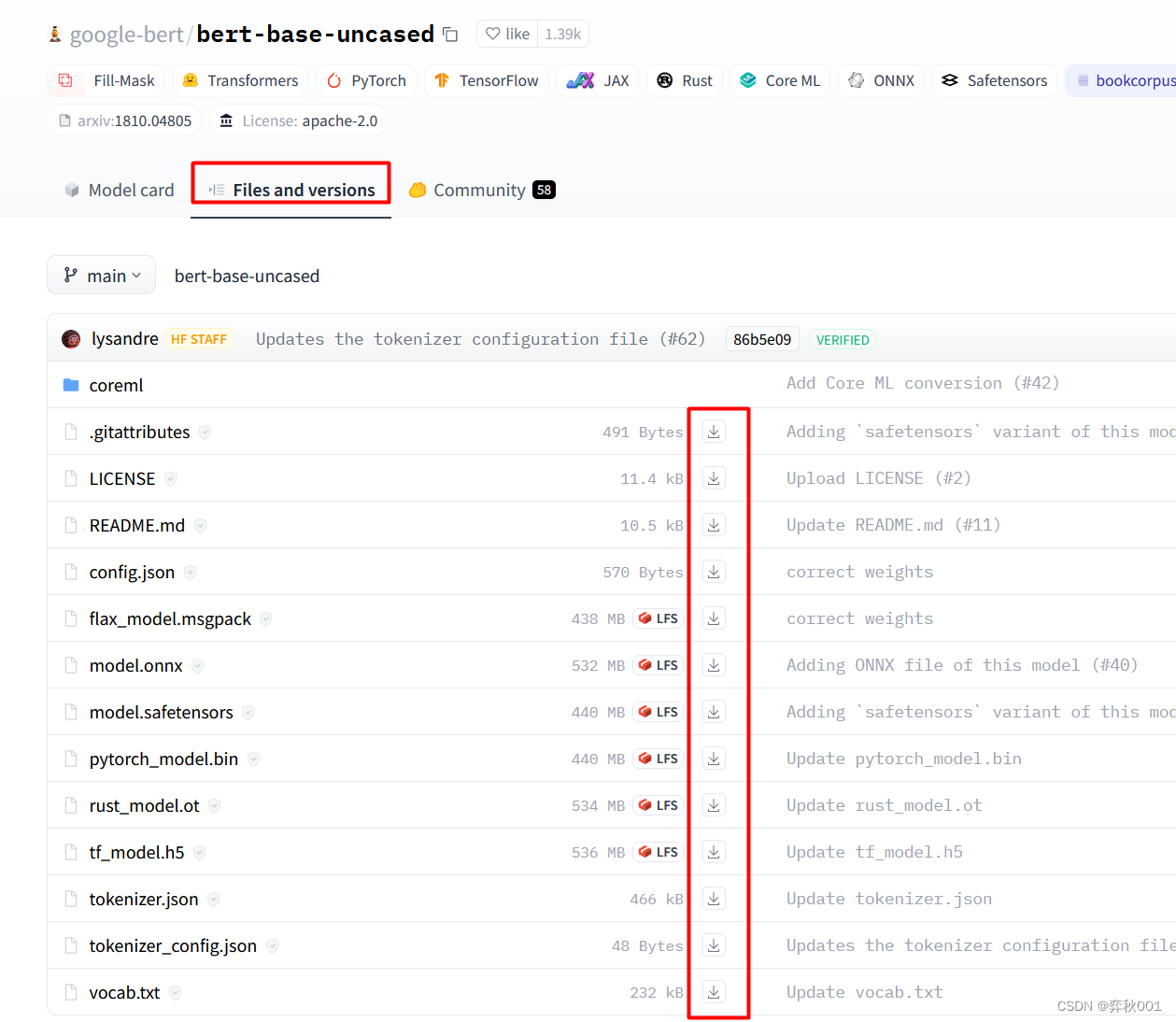1176x1022 pixels.
Task: Download the model.onnx file
Action: coord(714,665)
